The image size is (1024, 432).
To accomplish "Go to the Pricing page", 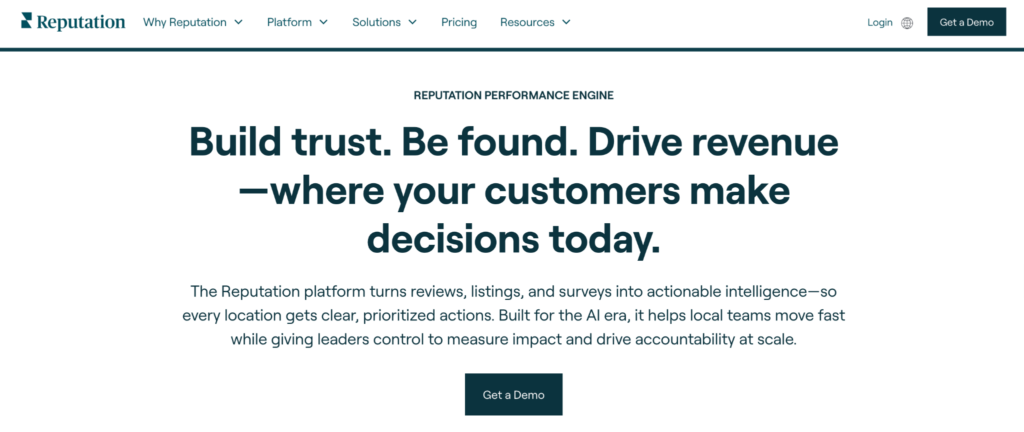I will [x=459, y=22].
